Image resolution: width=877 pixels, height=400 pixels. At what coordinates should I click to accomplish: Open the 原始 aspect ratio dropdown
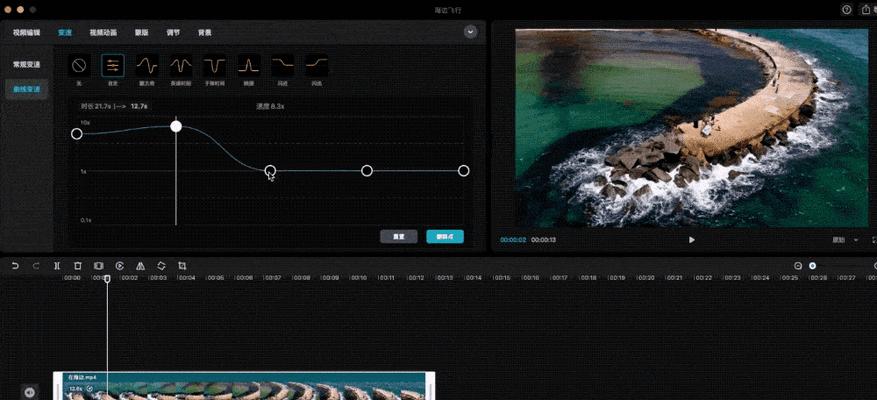(x=845, y=239)
